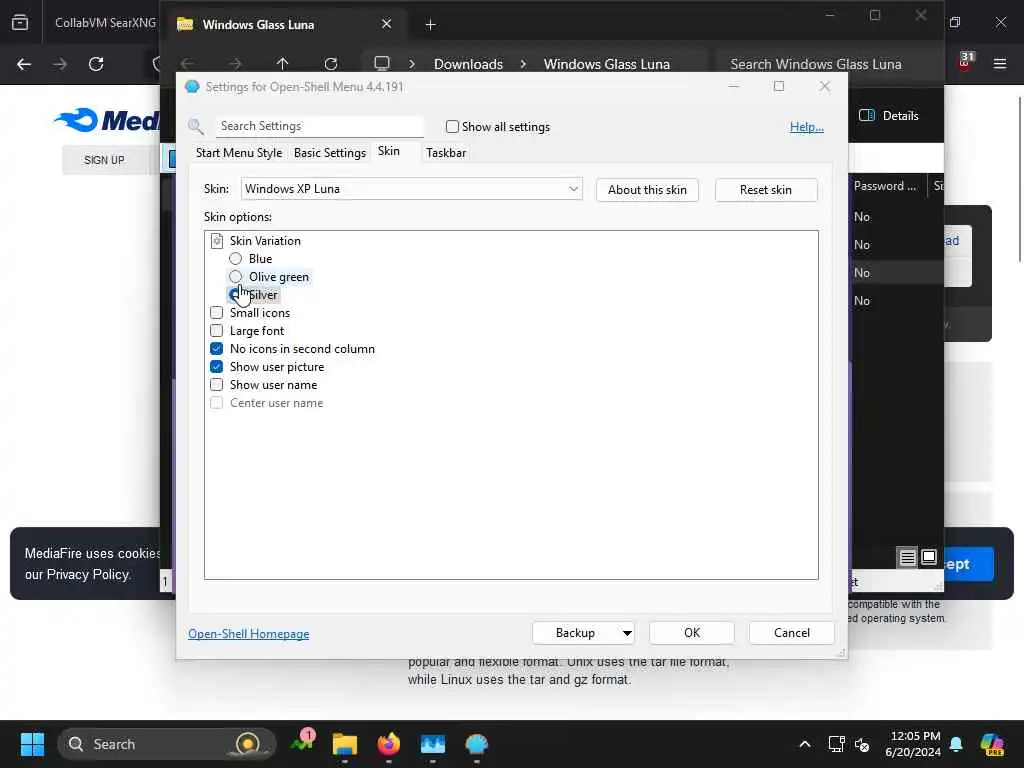The image size is (1024, 768).
Task: Click the taskbar Search box
Action: (167, 744)
